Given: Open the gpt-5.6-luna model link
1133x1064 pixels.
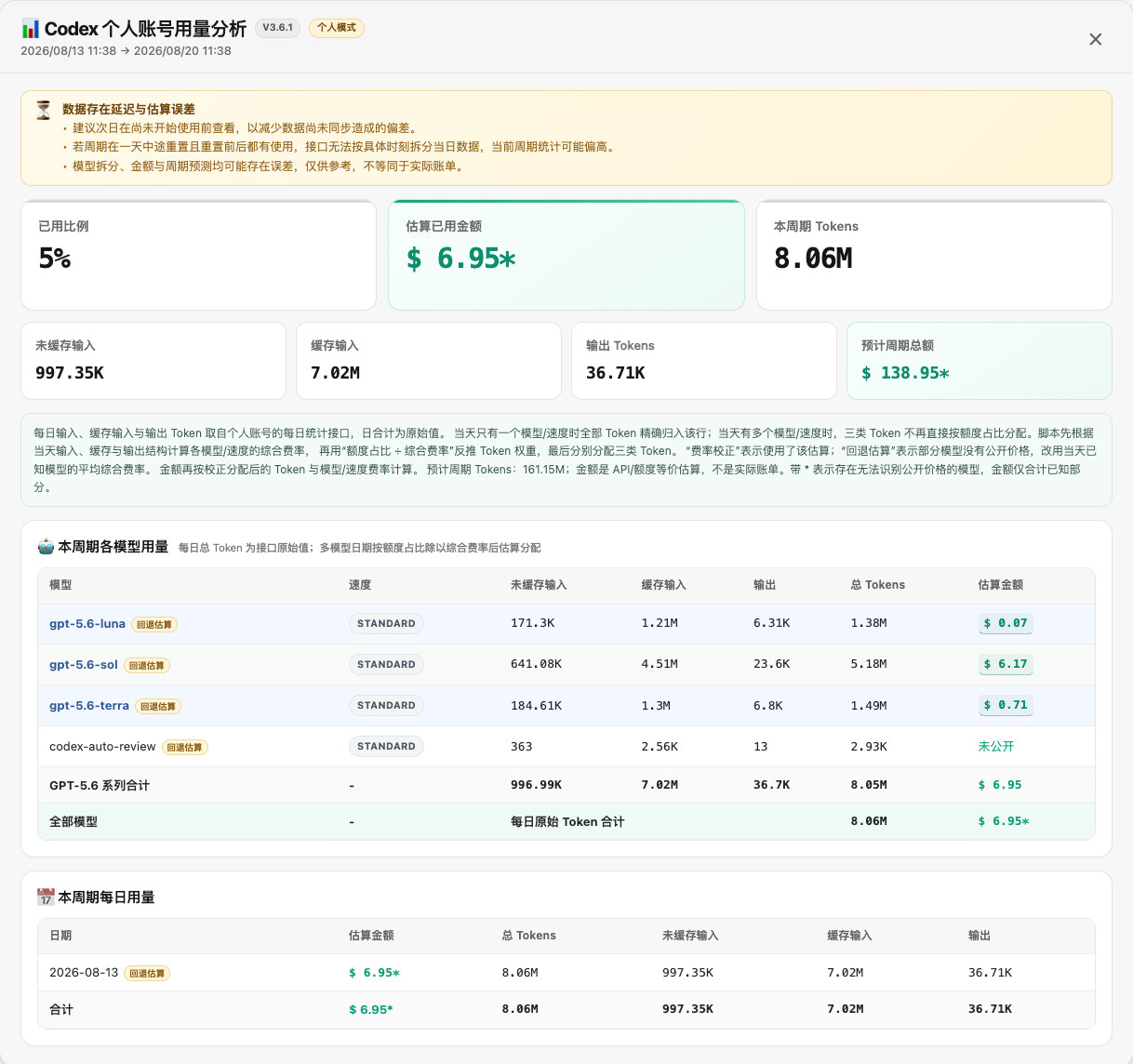Looking at the screenshot, I should coord(87,624).
